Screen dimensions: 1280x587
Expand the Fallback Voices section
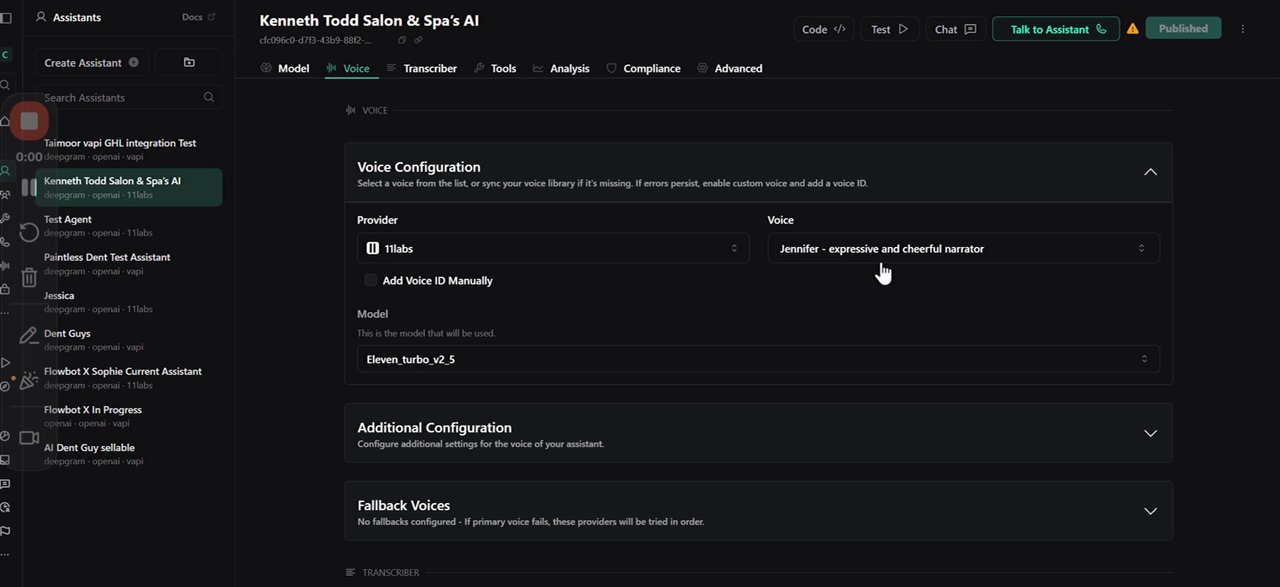tap(758, 511)
